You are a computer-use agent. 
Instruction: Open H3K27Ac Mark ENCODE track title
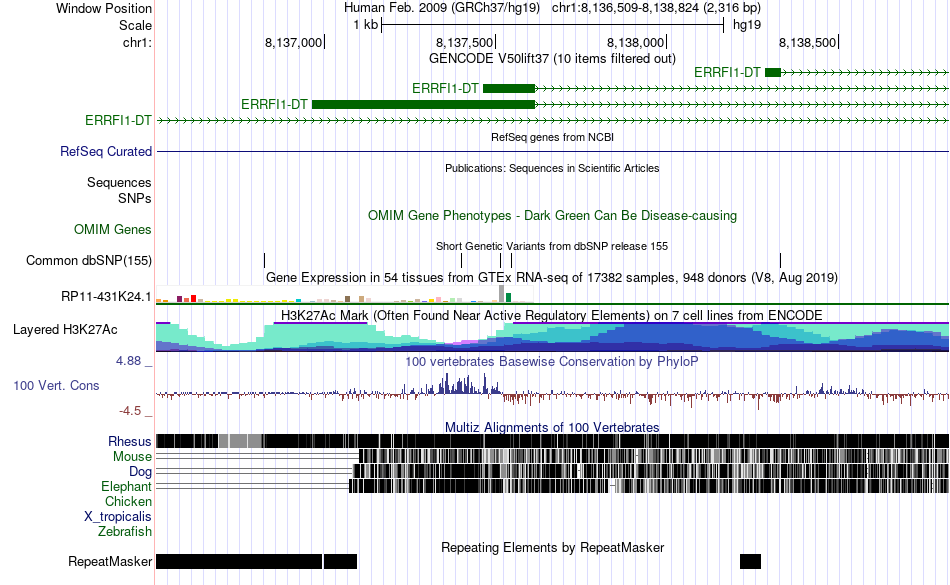click(x=552, y=316)
